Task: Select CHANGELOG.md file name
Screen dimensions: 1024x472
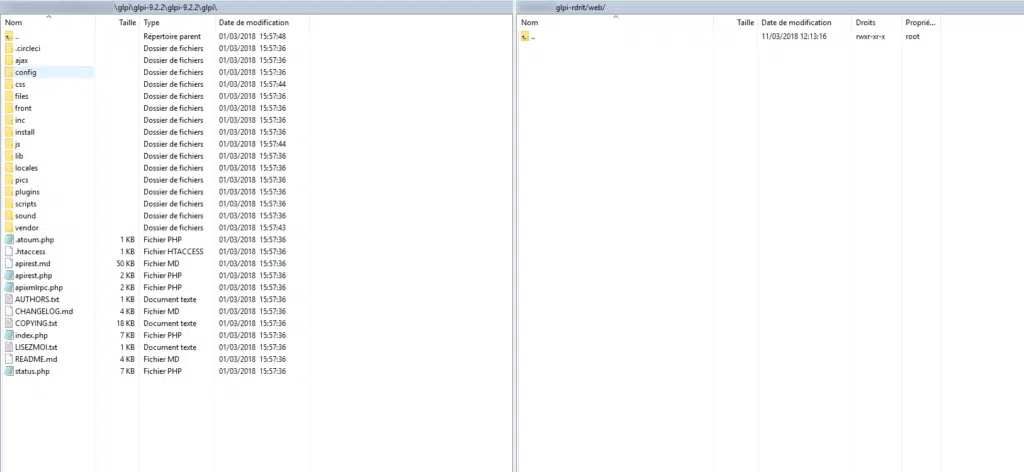Action: [44, 311]
